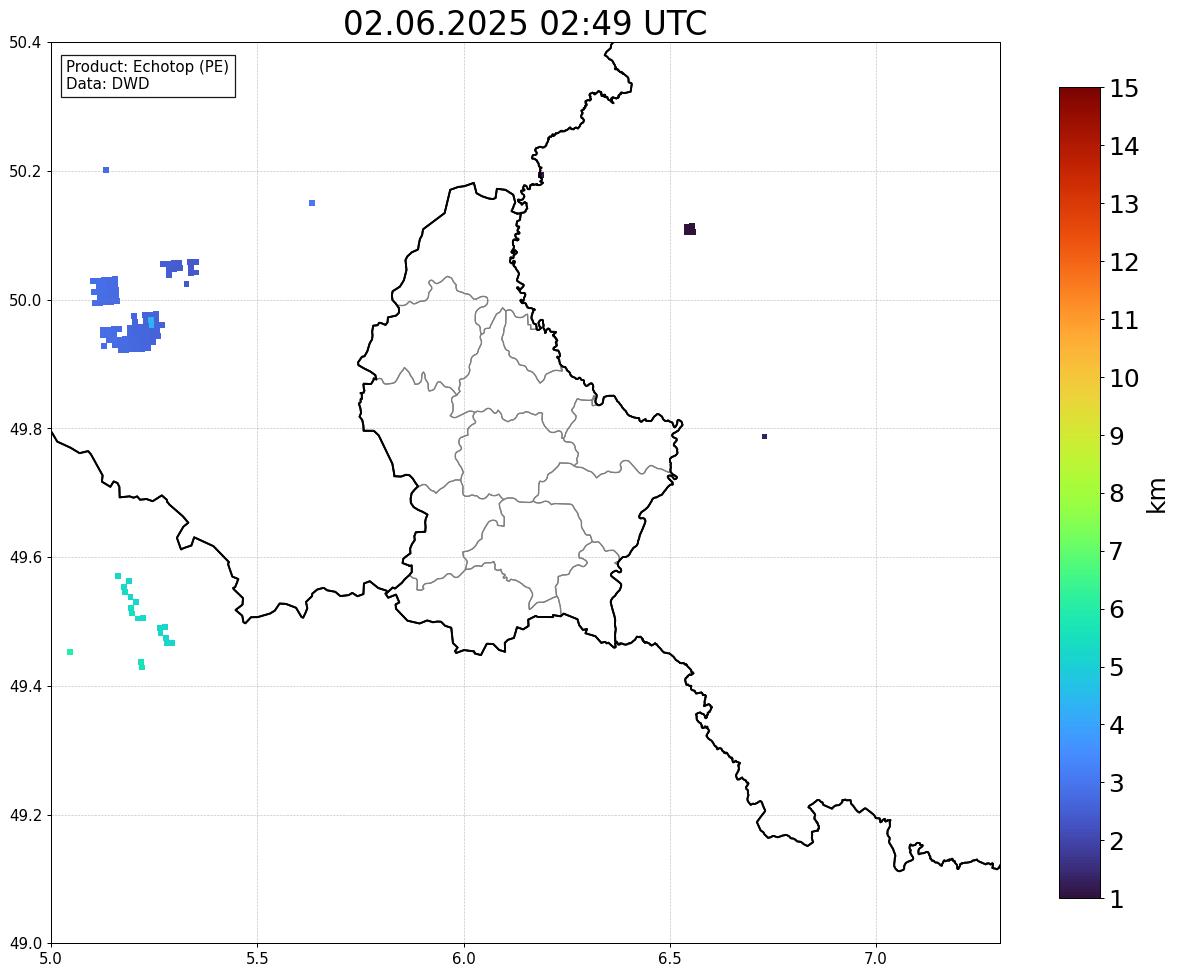Click the green section of the colorbar

[x=1080, y=526]
